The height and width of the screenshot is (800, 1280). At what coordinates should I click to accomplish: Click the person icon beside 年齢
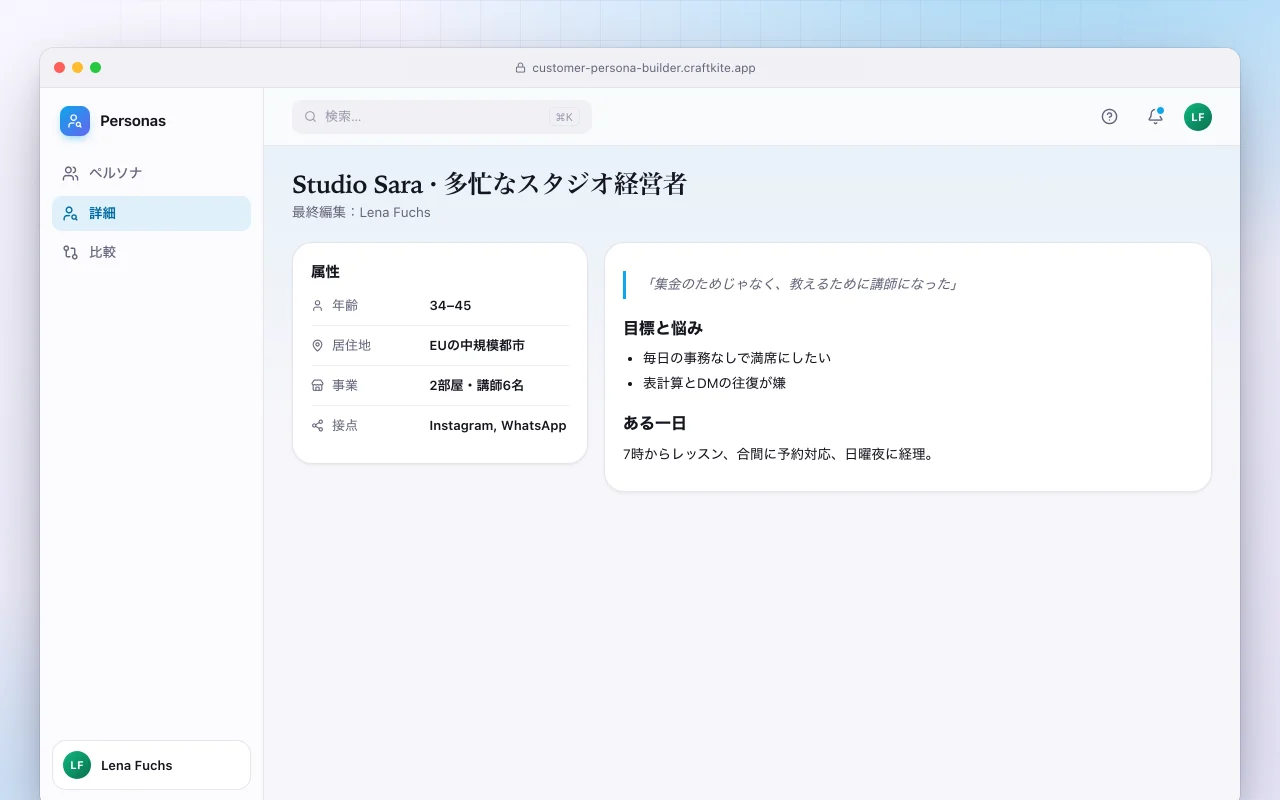click(318, 305)
